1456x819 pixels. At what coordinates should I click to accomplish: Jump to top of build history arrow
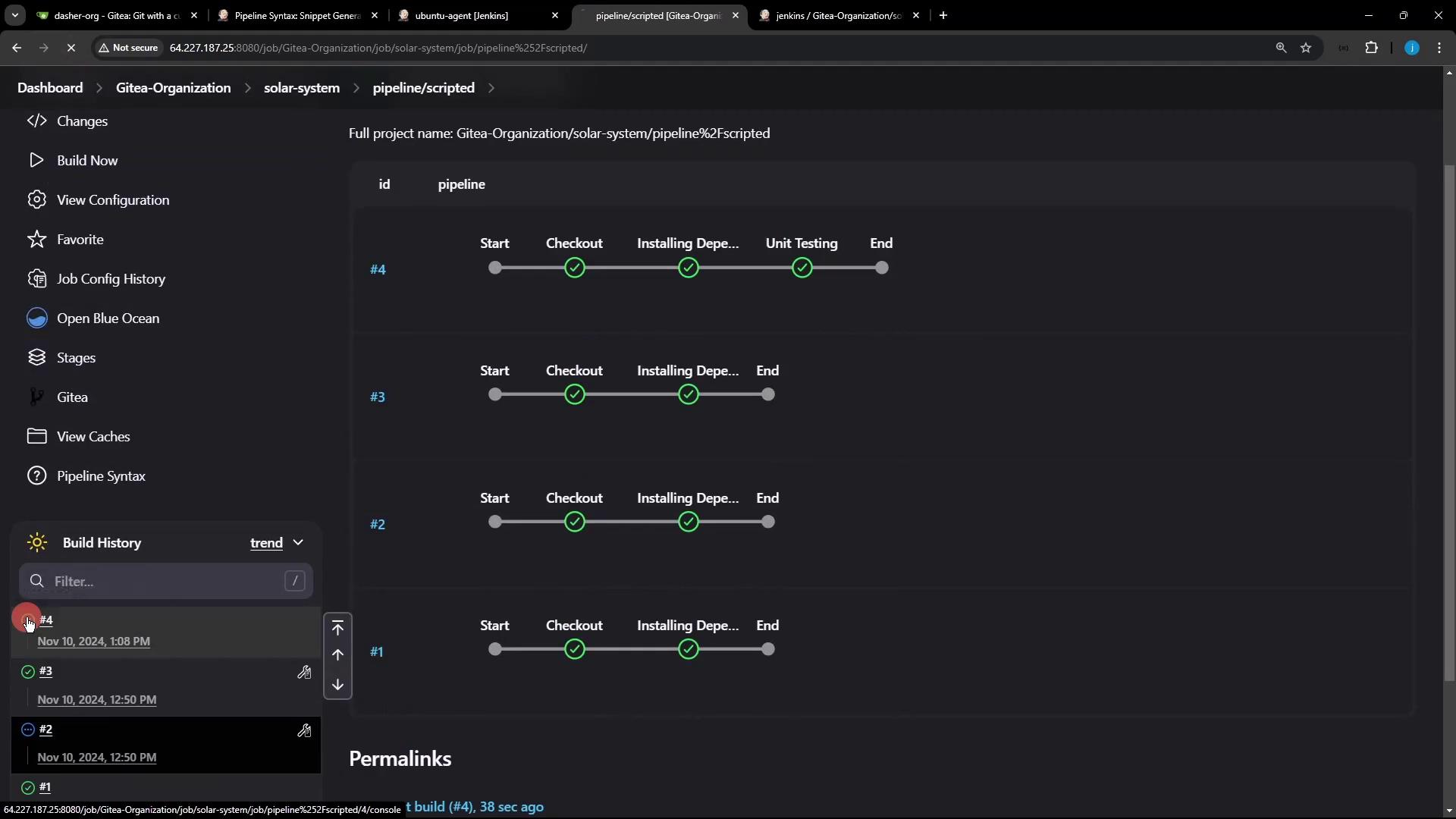click(337, 627)
